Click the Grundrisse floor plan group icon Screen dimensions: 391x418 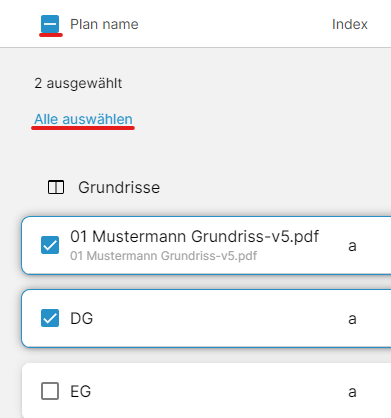tap(56, 187)
